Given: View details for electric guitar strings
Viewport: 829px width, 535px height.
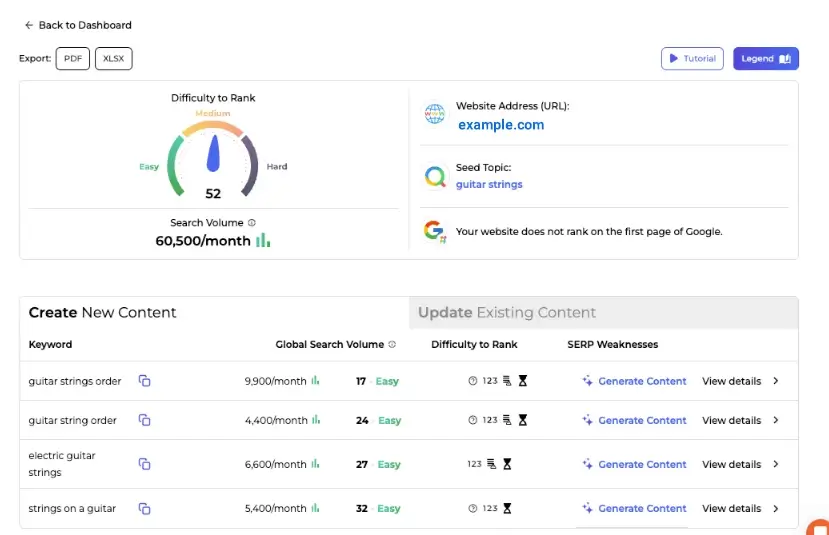Looking at the screenshot, I should pos(732,464).
